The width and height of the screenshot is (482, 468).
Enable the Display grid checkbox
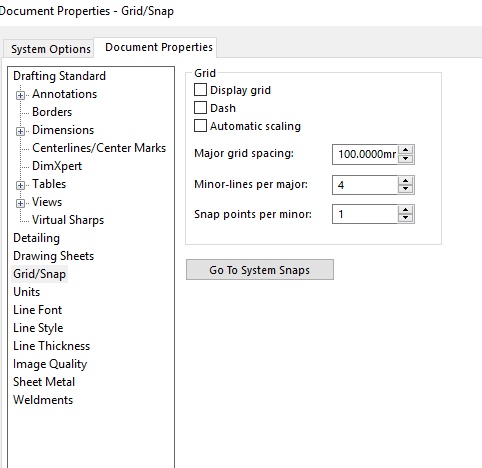coord(200,90)
